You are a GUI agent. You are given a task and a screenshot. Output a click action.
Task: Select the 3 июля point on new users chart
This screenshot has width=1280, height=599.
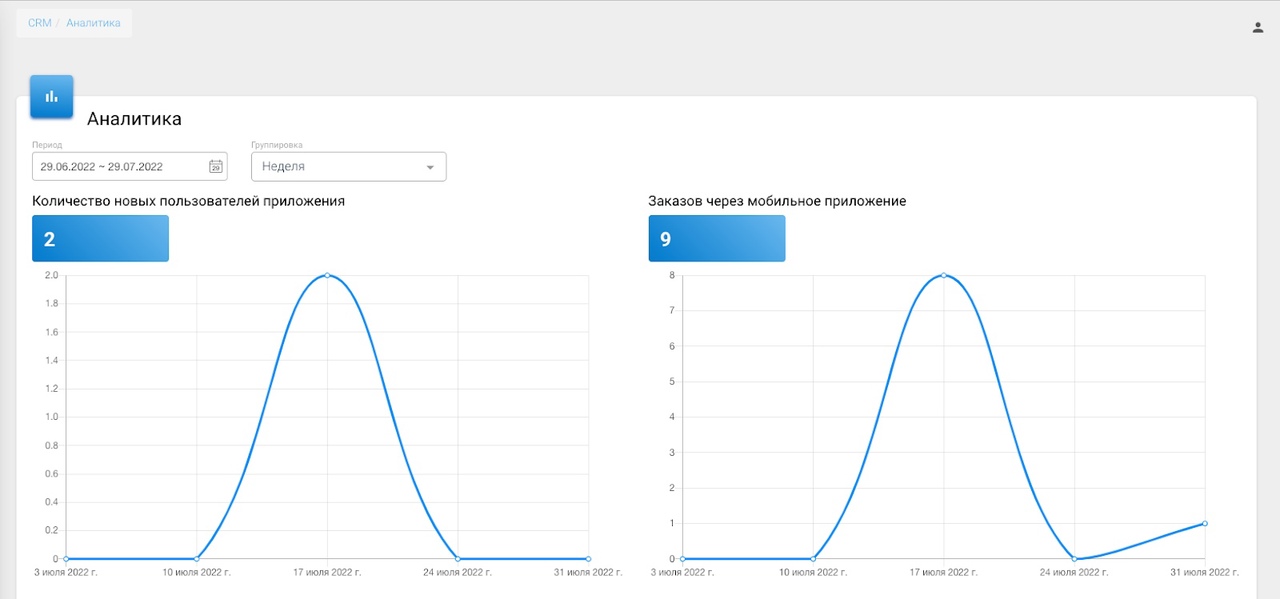click(x=66, y=558)
